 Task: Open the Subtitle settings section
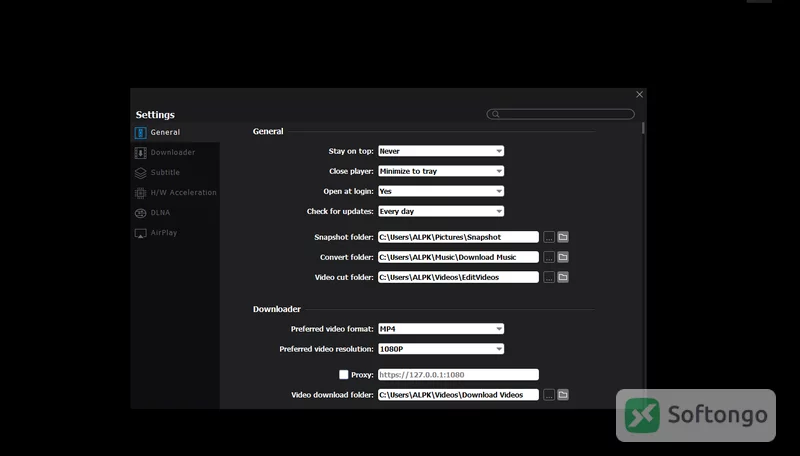176,172
